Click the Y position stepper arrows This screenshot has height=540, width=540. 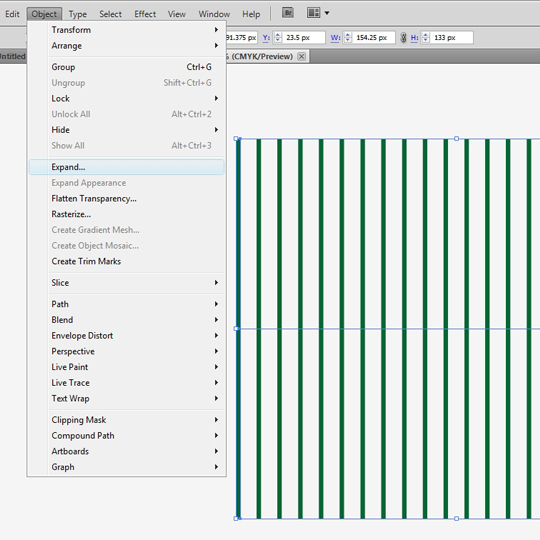tap(278, 38)
